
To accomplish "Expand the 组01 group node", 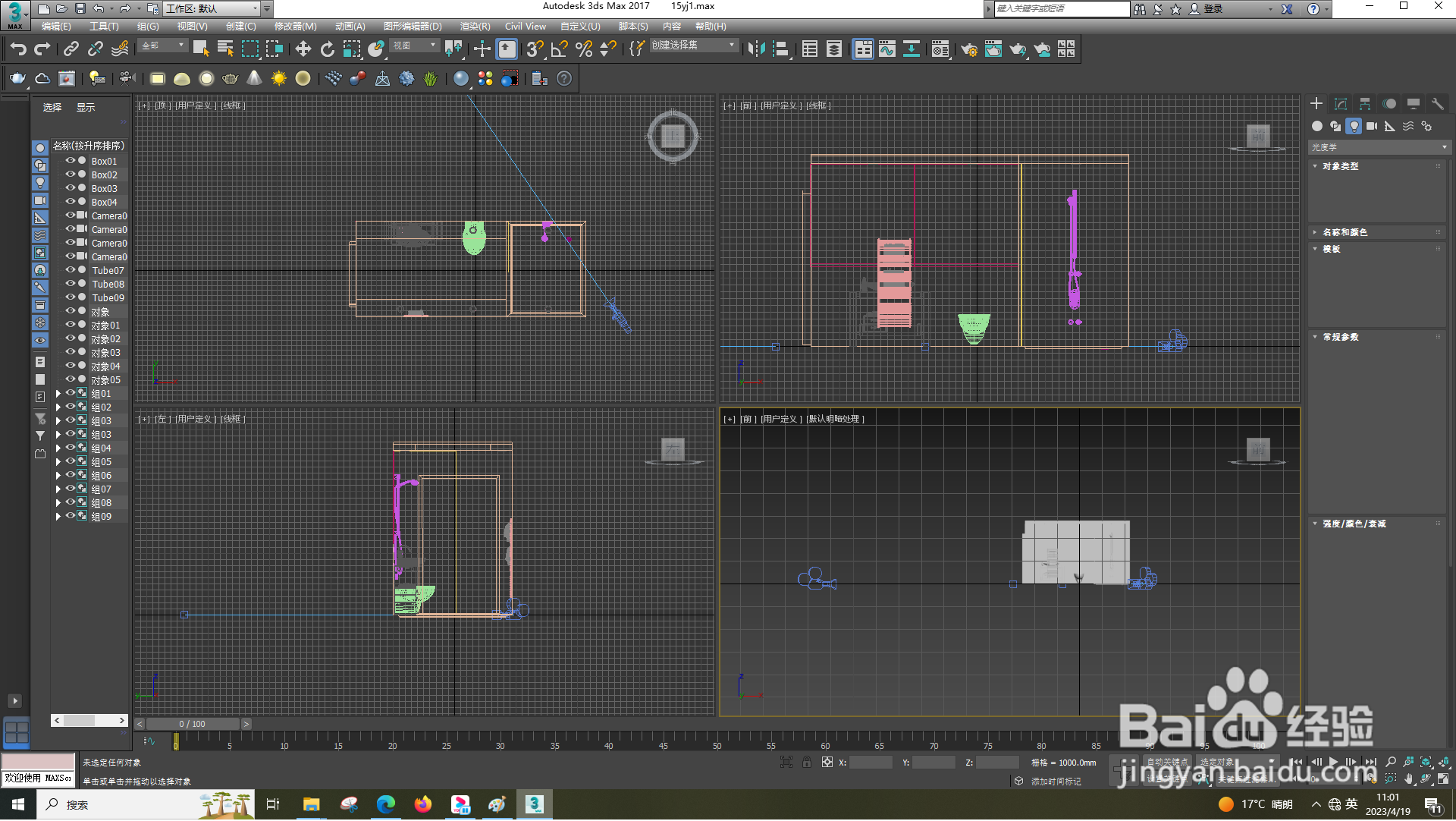I will point(58,394).
